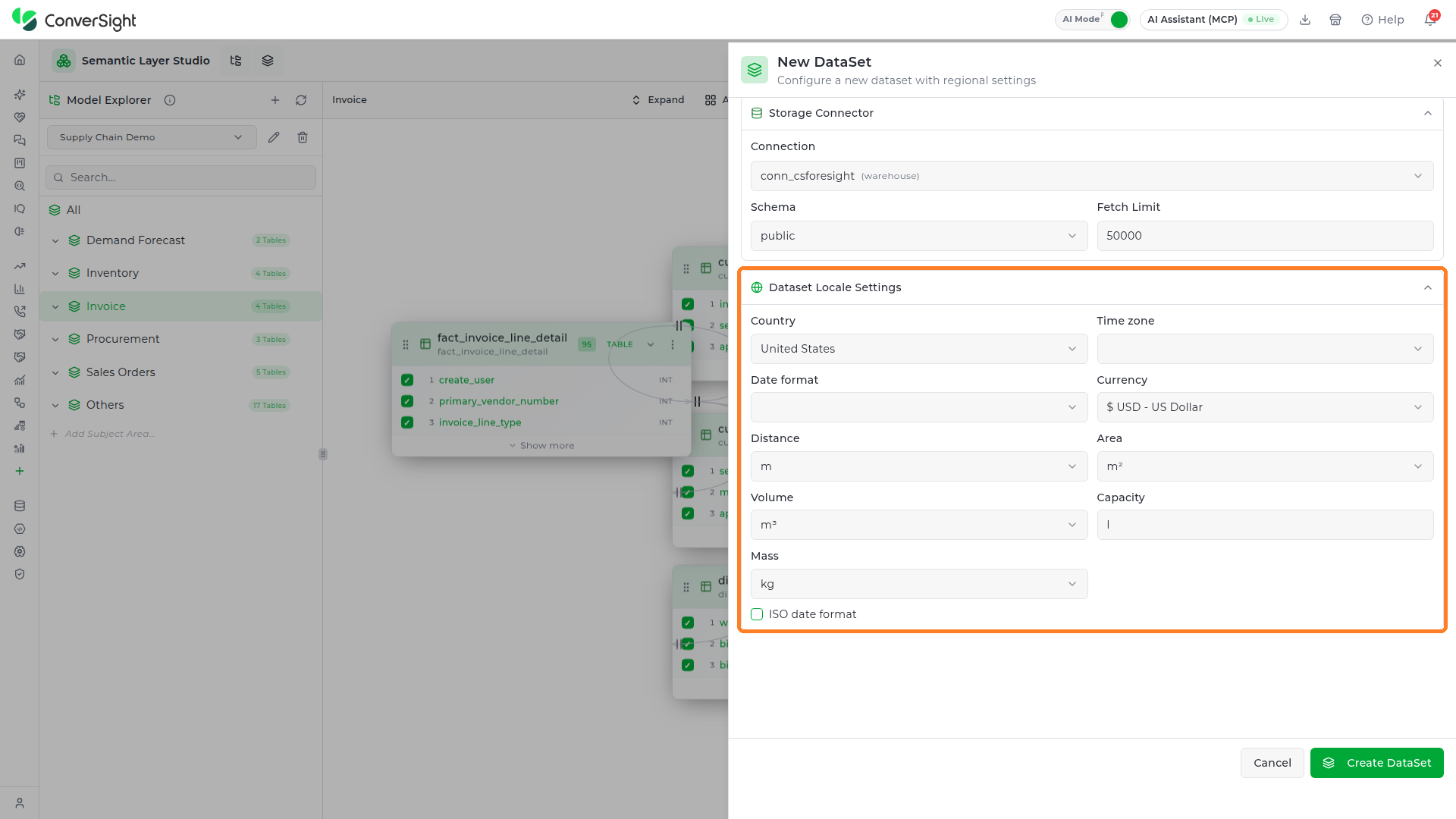Click Expand in the Invoice canvas toolbar
This screenshot has width=1456, height=819.
tap(657, 100)
